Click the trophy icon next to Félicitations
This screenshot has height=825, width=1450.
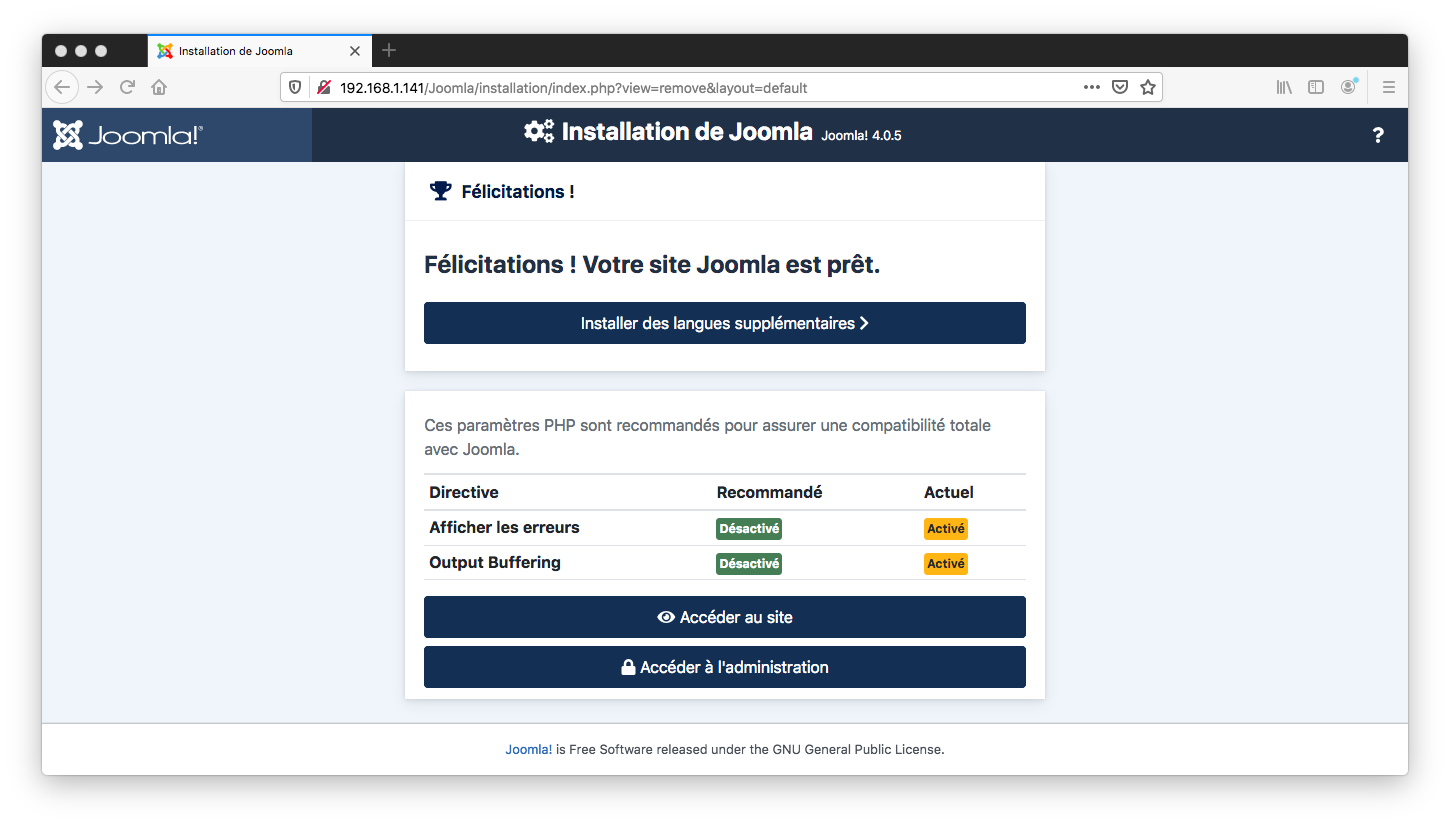439,190
